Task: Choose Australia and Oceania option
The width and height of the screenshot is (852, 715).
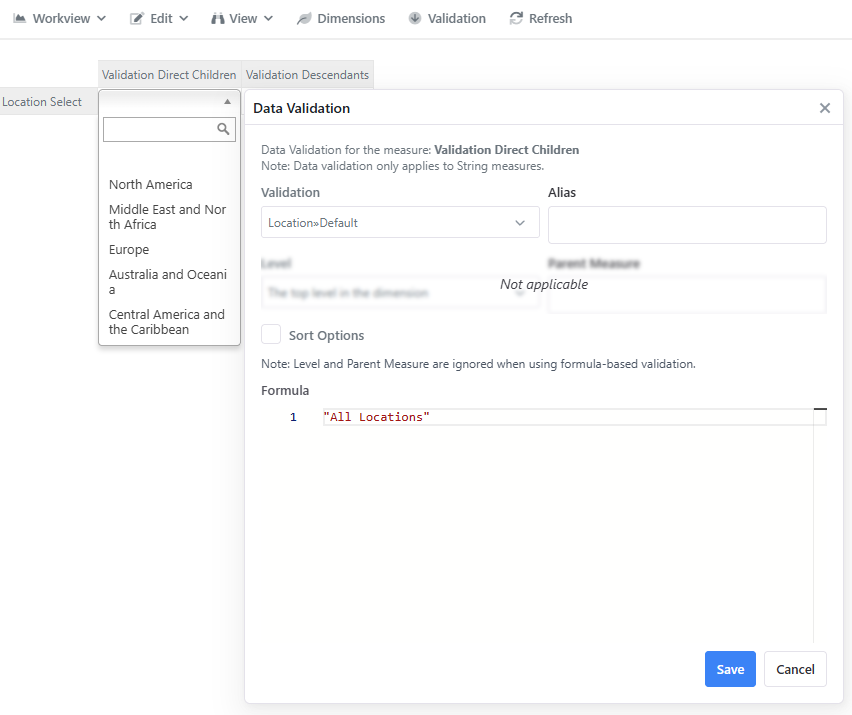Action: (x=170, y=282)
